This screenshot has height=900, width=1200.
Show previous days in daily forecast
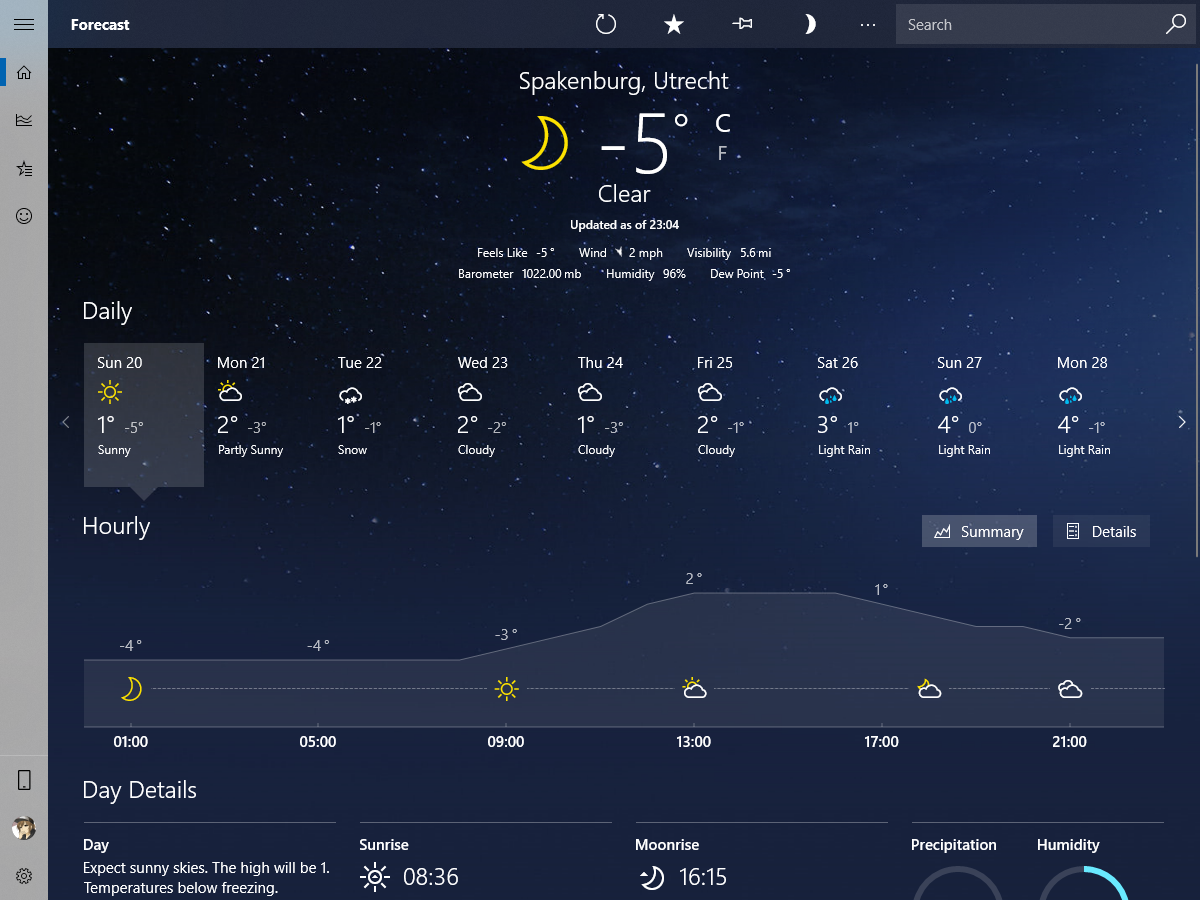(x=66, y=422)
